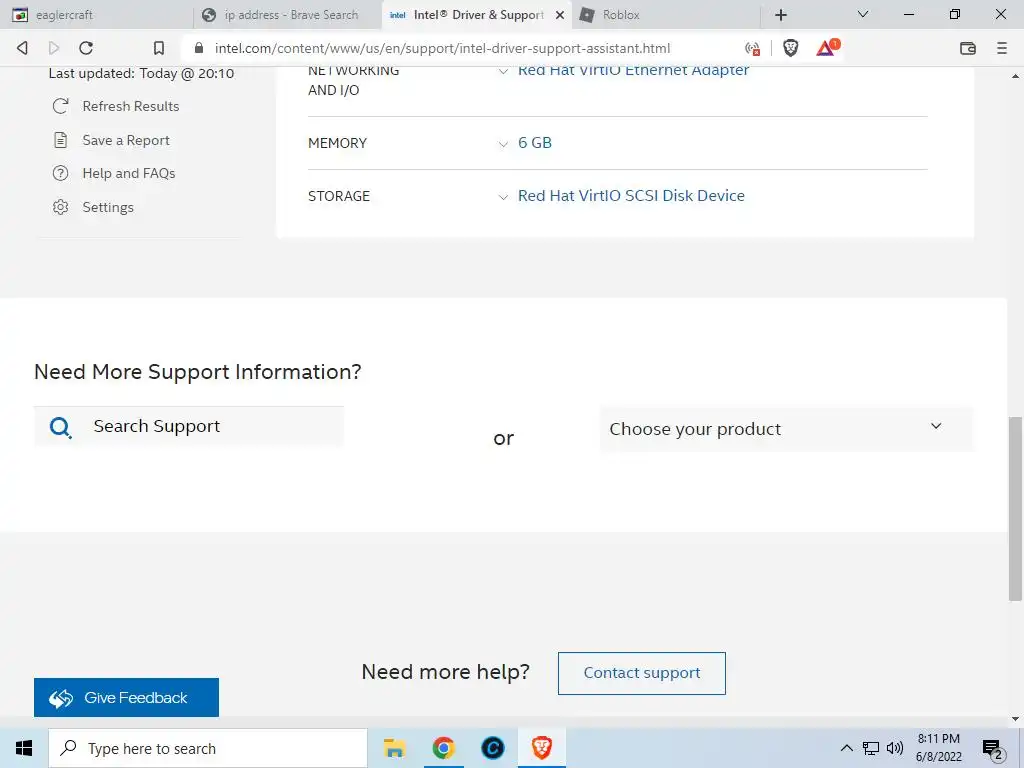Click the address bar URL
1024x768 pixels.
click(442, 48)
